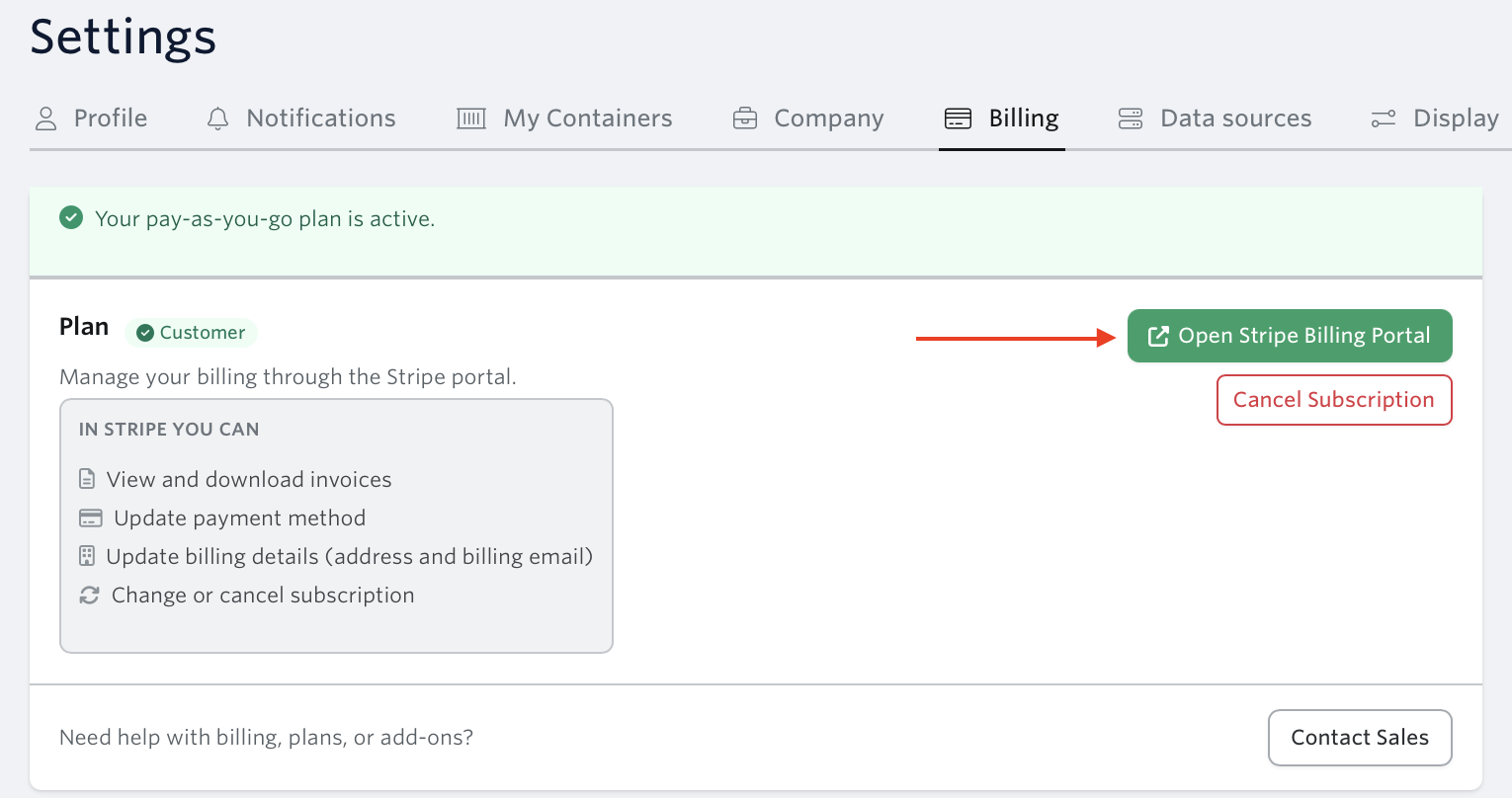Click the payment method card icon

point(91,519)
